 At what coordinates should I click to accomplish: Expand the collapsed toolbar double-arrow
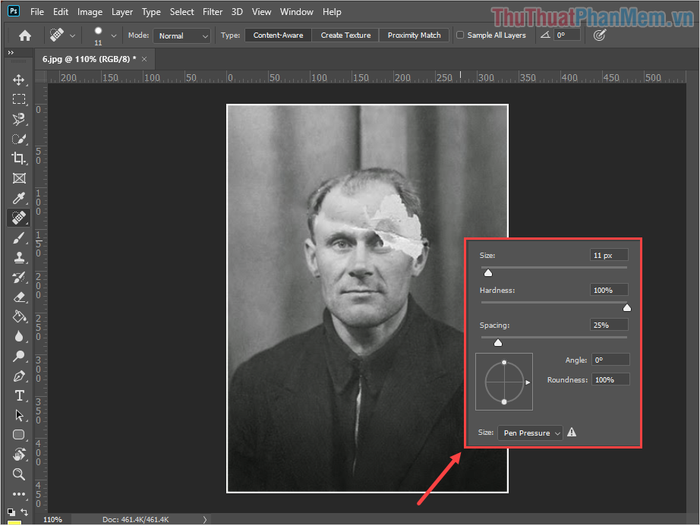(11, 53)
